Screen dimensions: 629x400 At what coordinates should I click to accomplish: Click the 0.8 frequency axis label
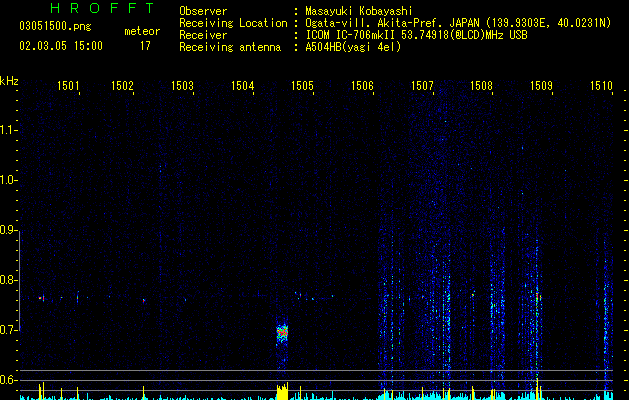(7, 280)
